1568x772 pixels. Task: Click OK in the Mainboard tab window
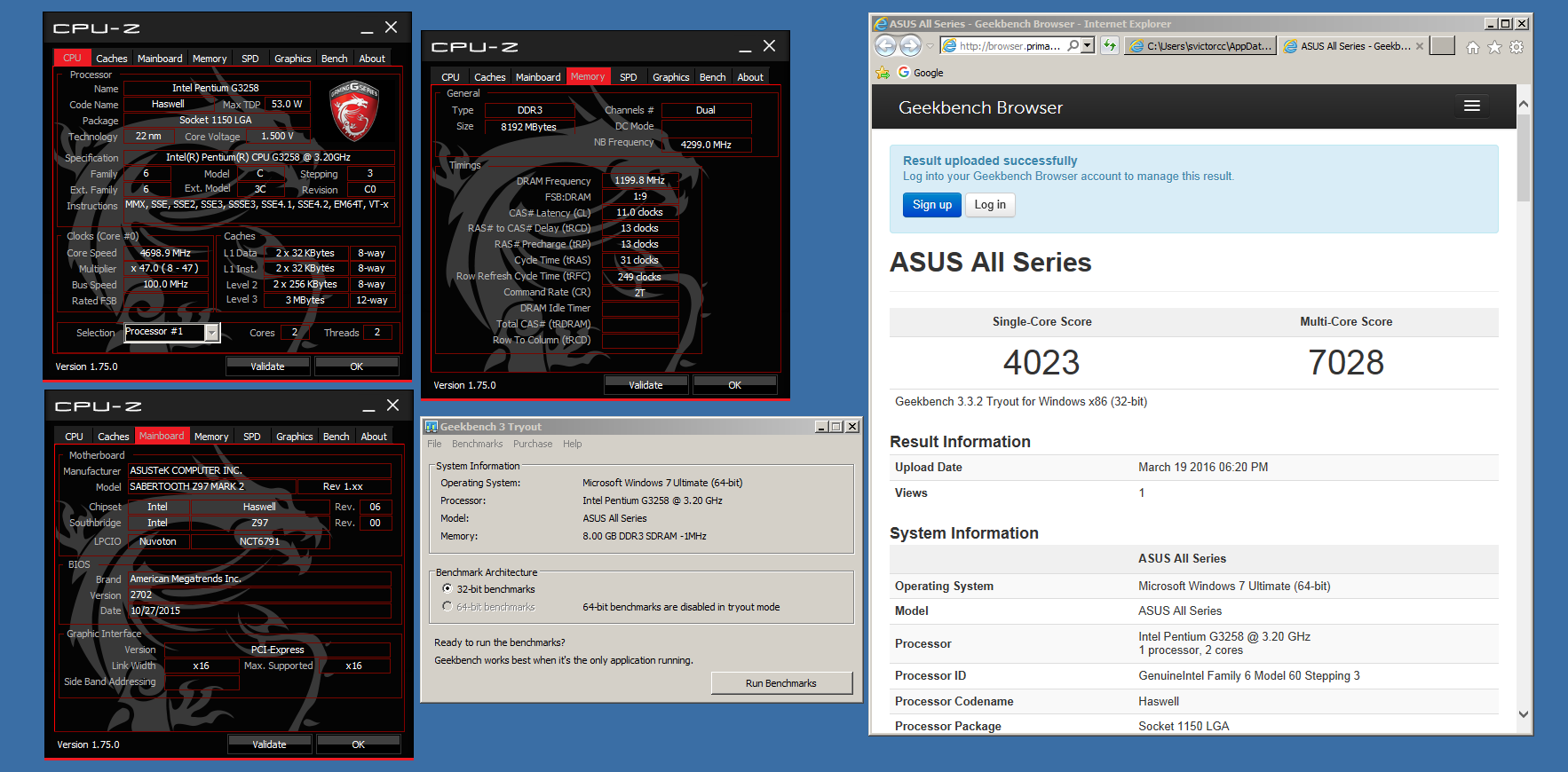[359, 744]
